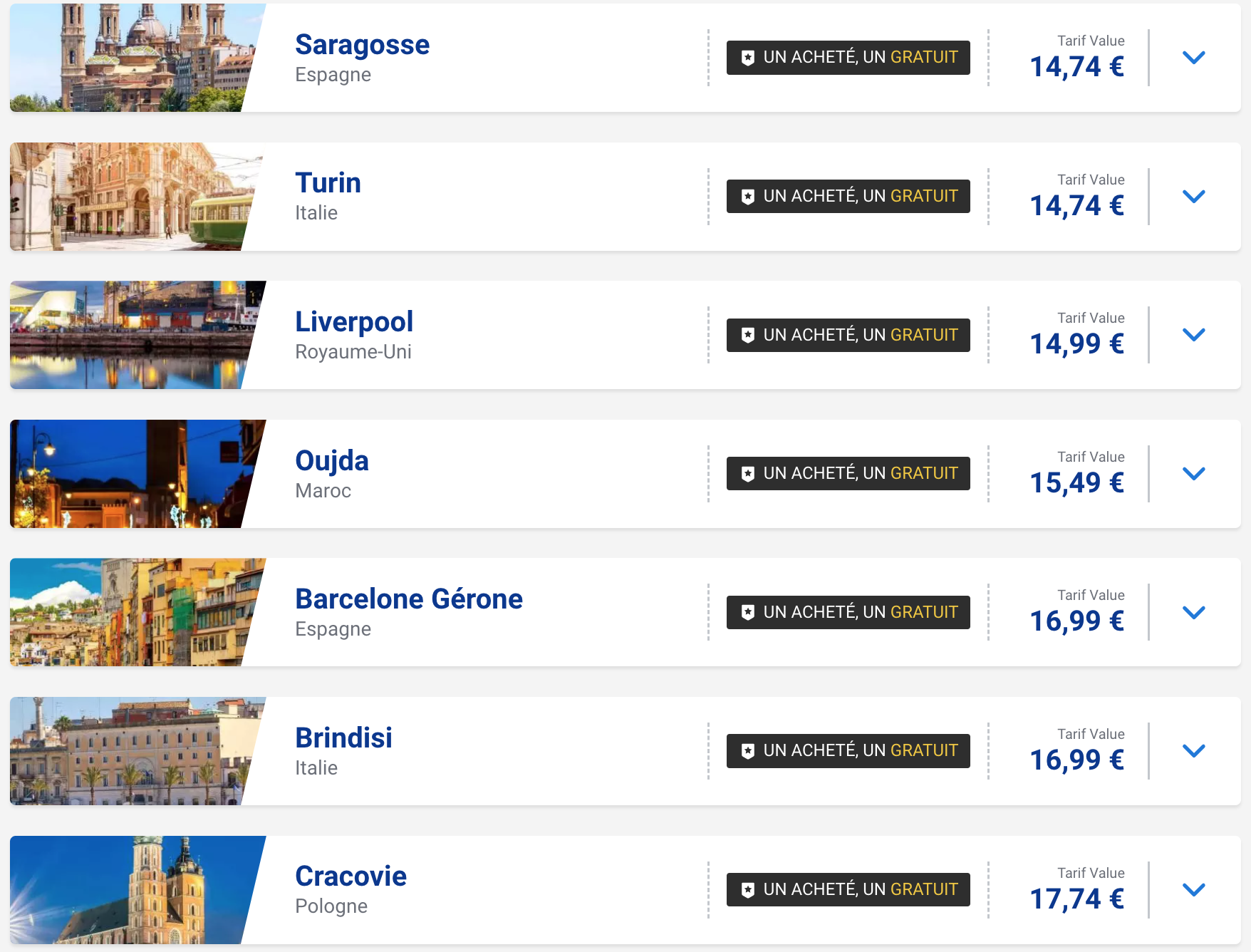This screenshot has width=1251, height=952.
Task: Open the Barcelone Gérone destination link
Action: pos(409,599)
